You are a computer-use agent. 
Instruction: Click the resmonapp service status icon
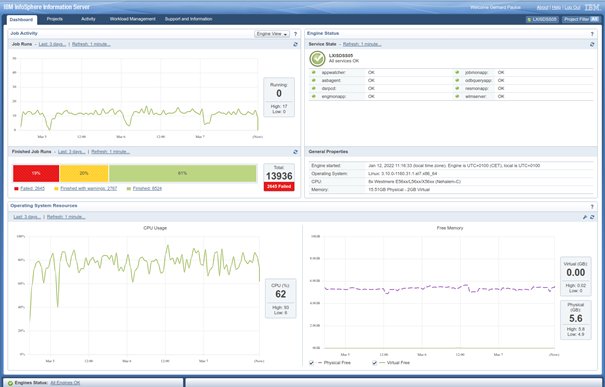pos(457,88)
